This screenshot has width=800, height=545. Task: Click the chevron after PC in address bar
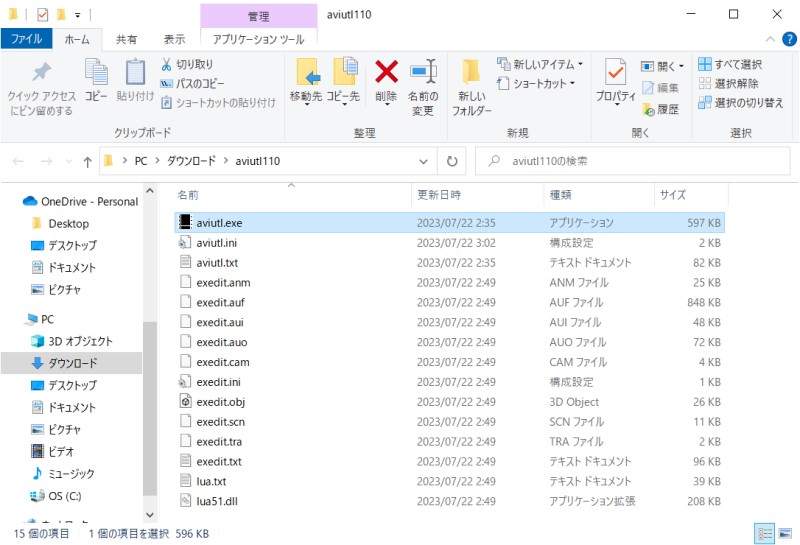coord(157,161)
